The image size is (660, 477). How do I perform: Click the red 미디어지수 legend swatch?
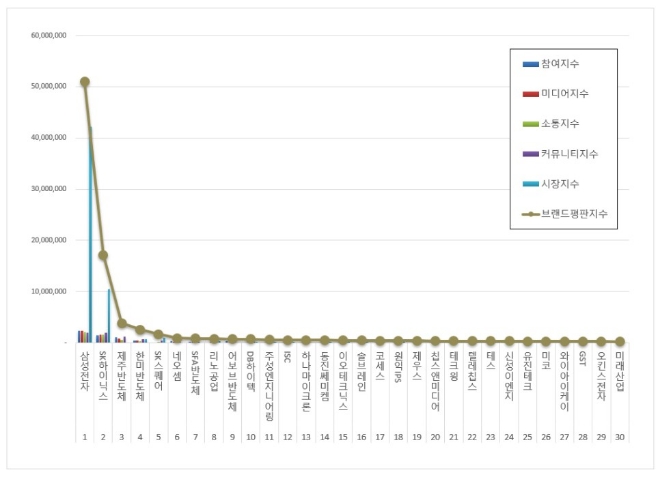530,94
